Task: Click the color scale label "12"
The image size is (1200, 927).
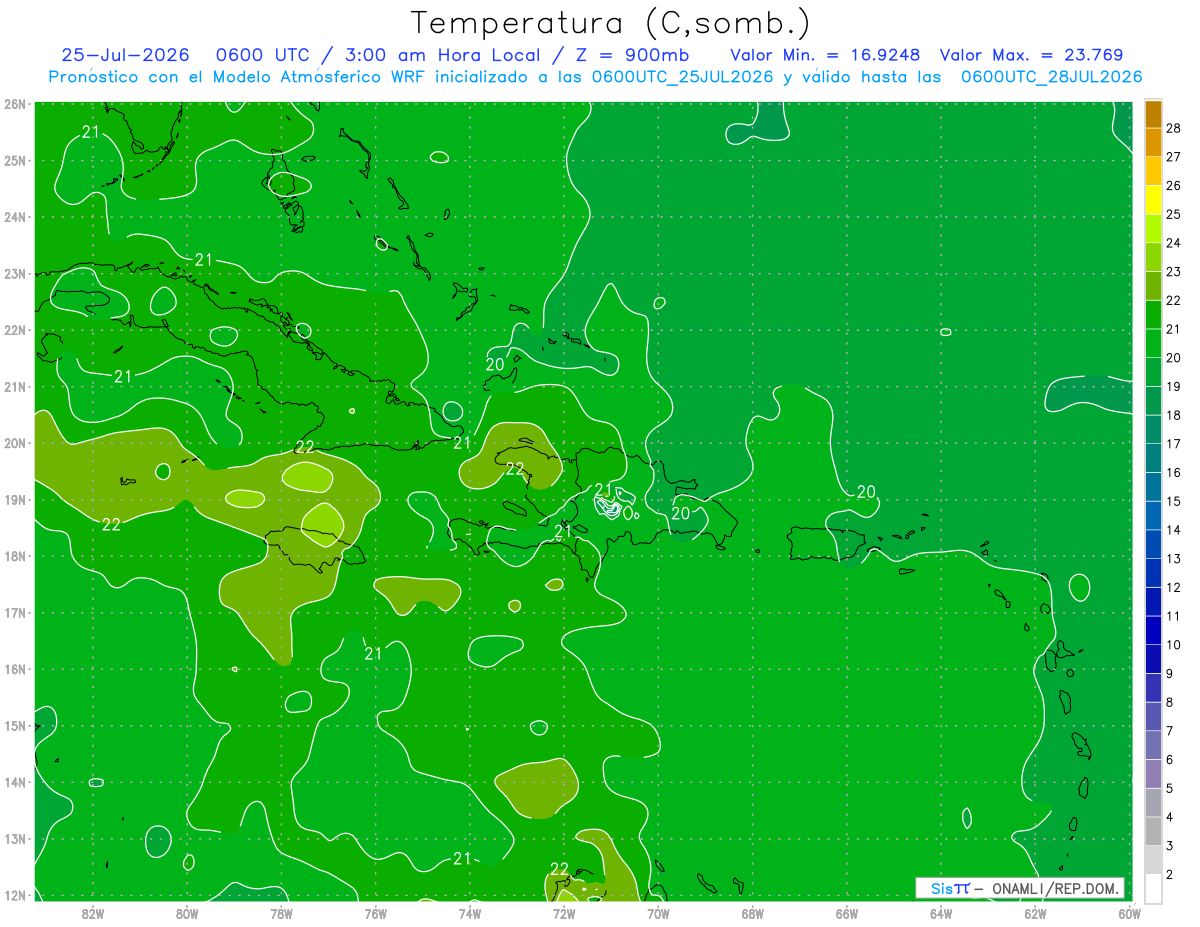Action: point(1174,587)
